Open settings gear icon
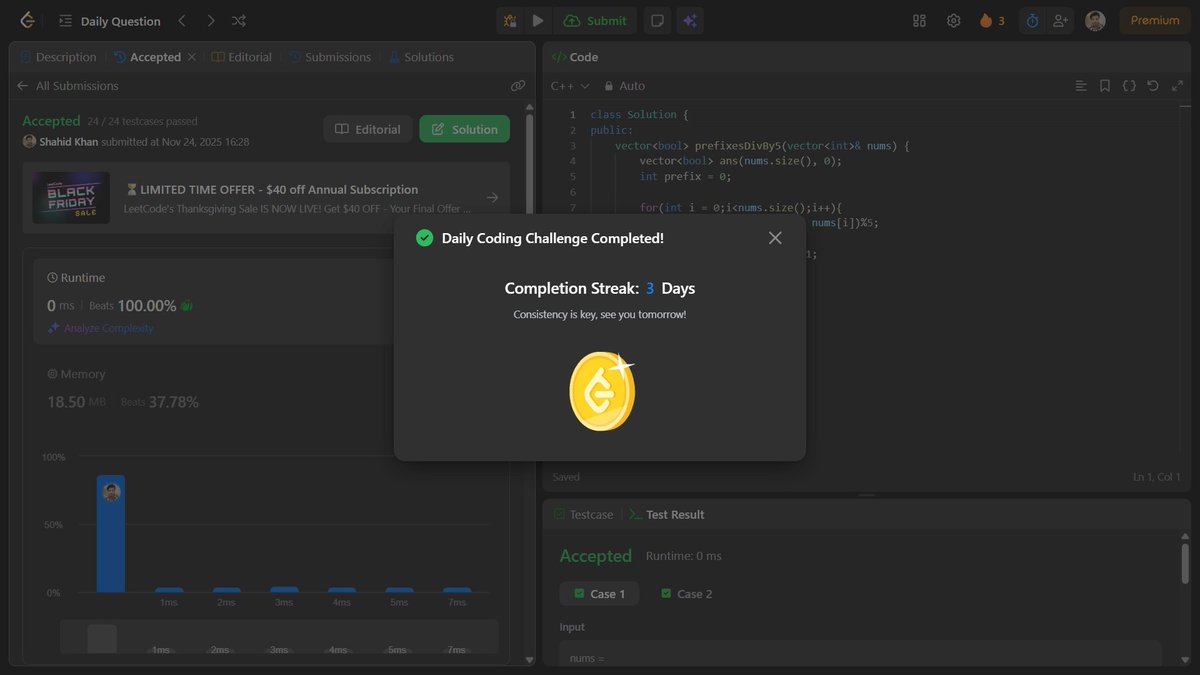The height and width of the screenshot is (675, 1200). (x=954, y=21)
